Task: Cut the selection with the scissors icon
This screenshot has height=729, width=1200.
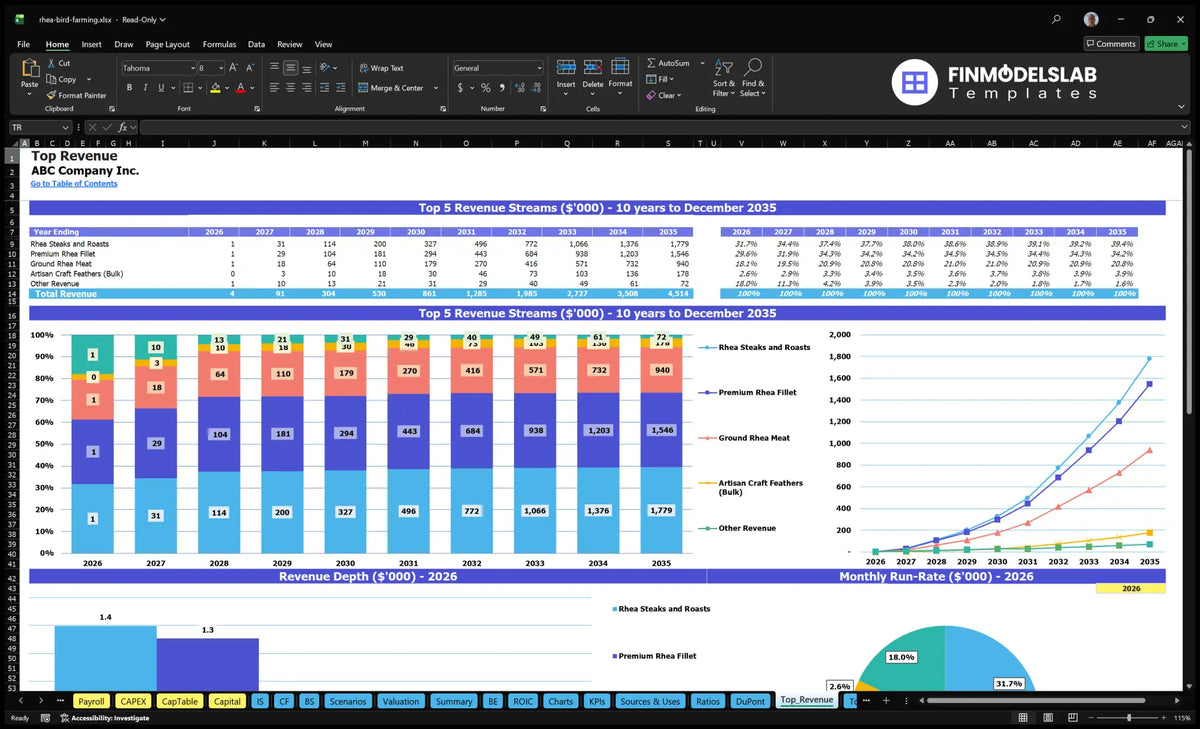Action: [x=52, y=63]
